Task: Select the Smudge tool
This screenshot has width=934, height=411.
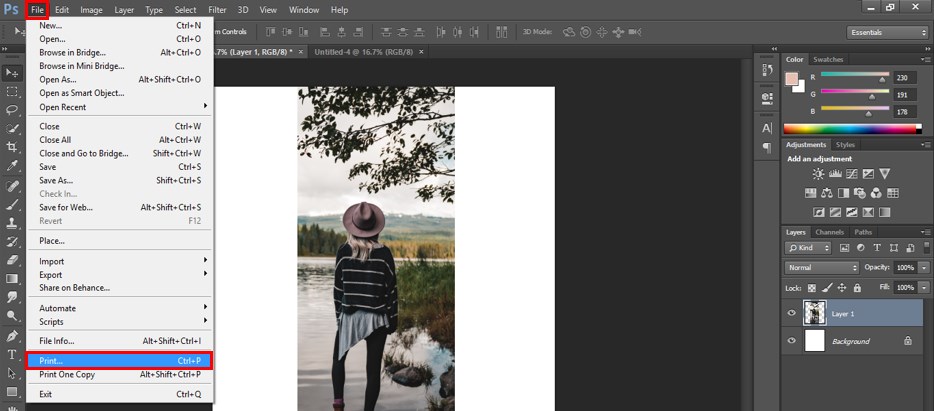Action: pyautogui.click(x=12, y=297)
